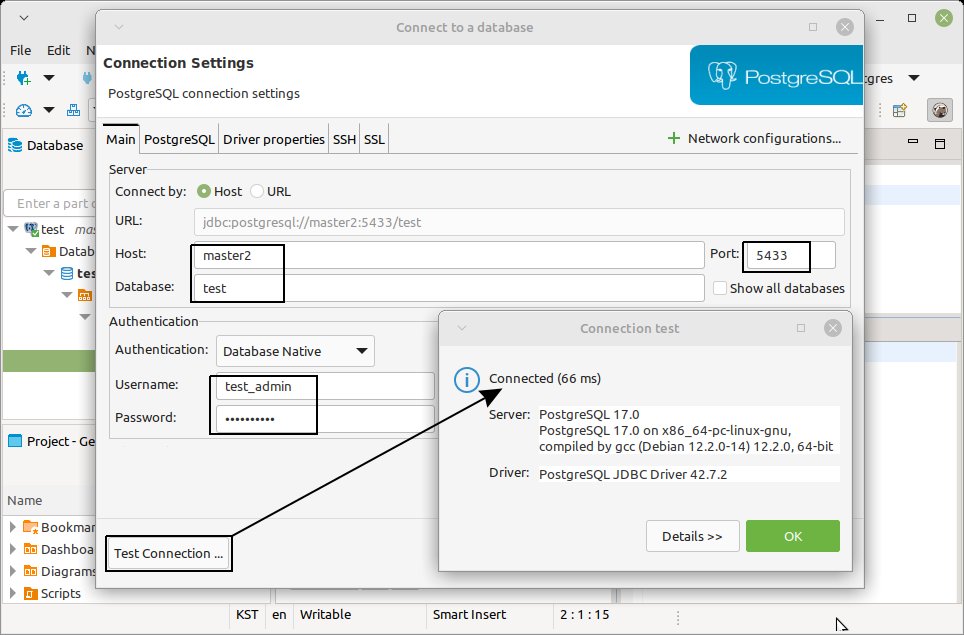Switch to the Driver properties tab
The width and height of the screenshot is (964, 635).
tap(273, 139)
